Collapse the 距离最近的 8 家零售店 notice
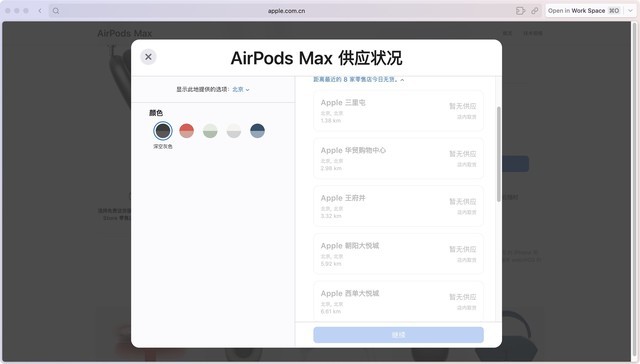Image resolution: width=640 pixels, height=364 pixels. point(359,80)
